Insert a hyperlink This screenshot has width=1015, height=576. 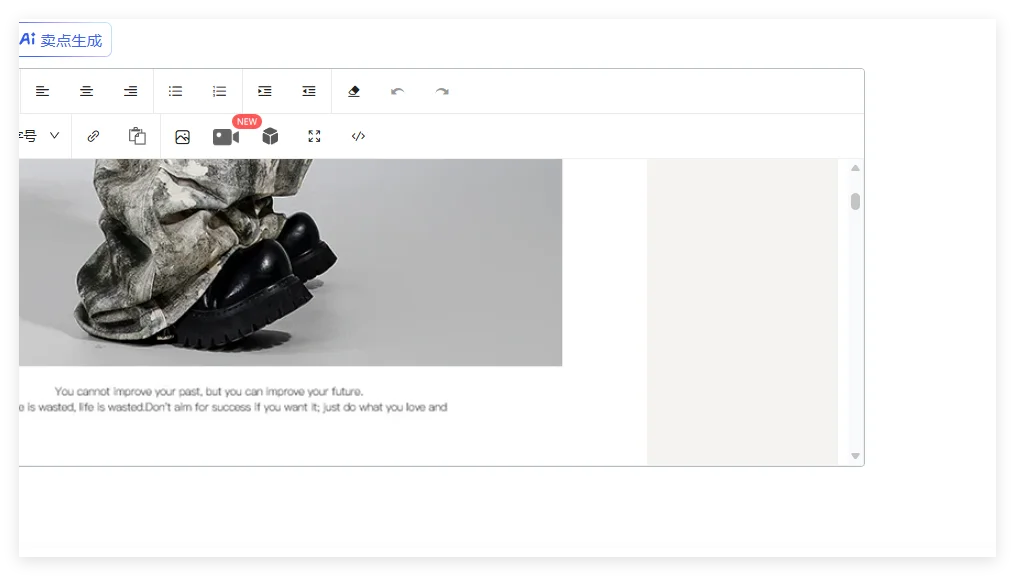click(93, 136)
